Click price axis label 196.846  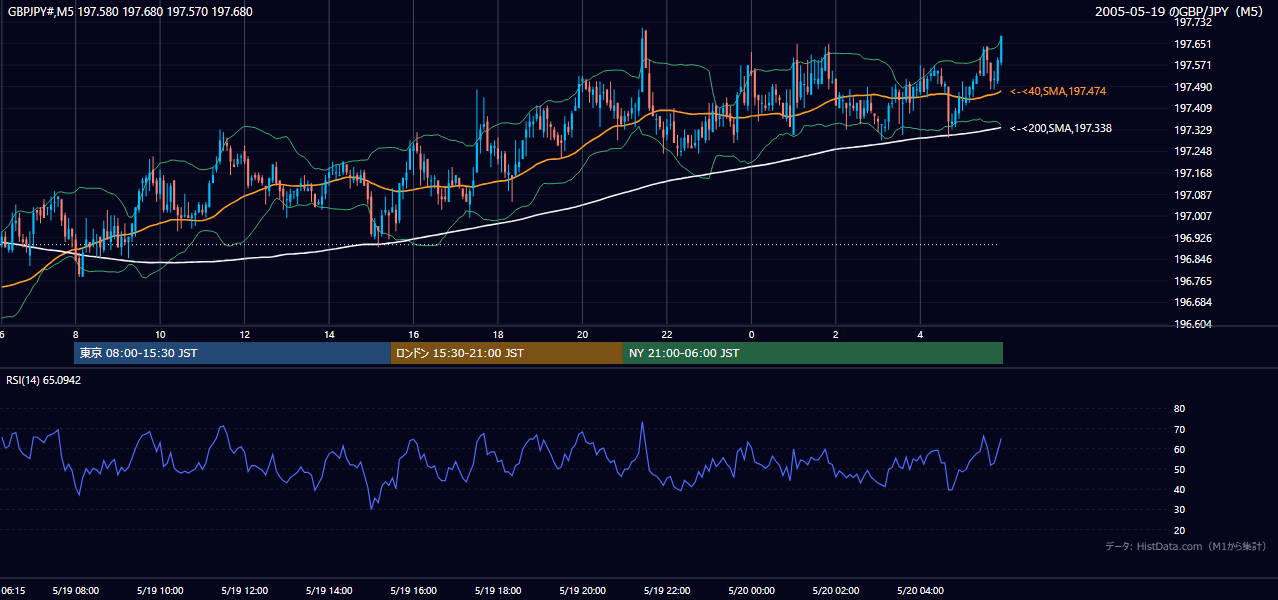(x=1193, y=259)
